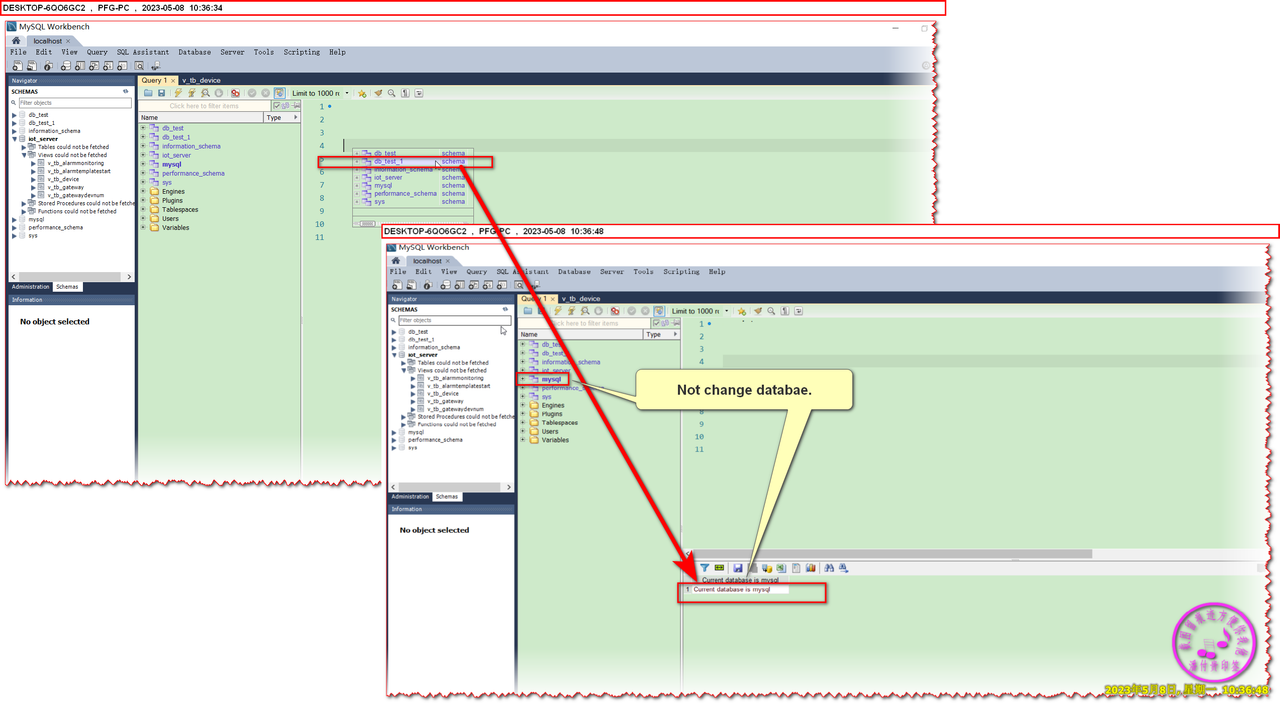Click the reconnect to DBMS icon in the upper window

pos(156,66)
